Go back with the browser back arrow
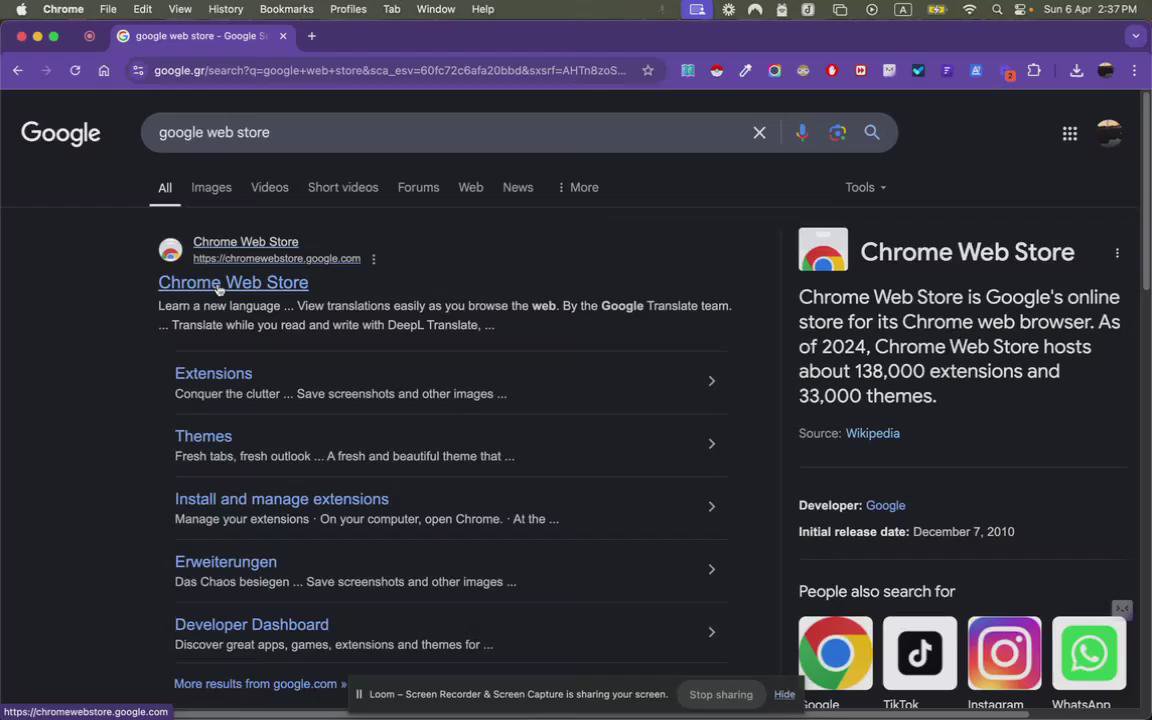1152x720 pixels. pos(18,71)
